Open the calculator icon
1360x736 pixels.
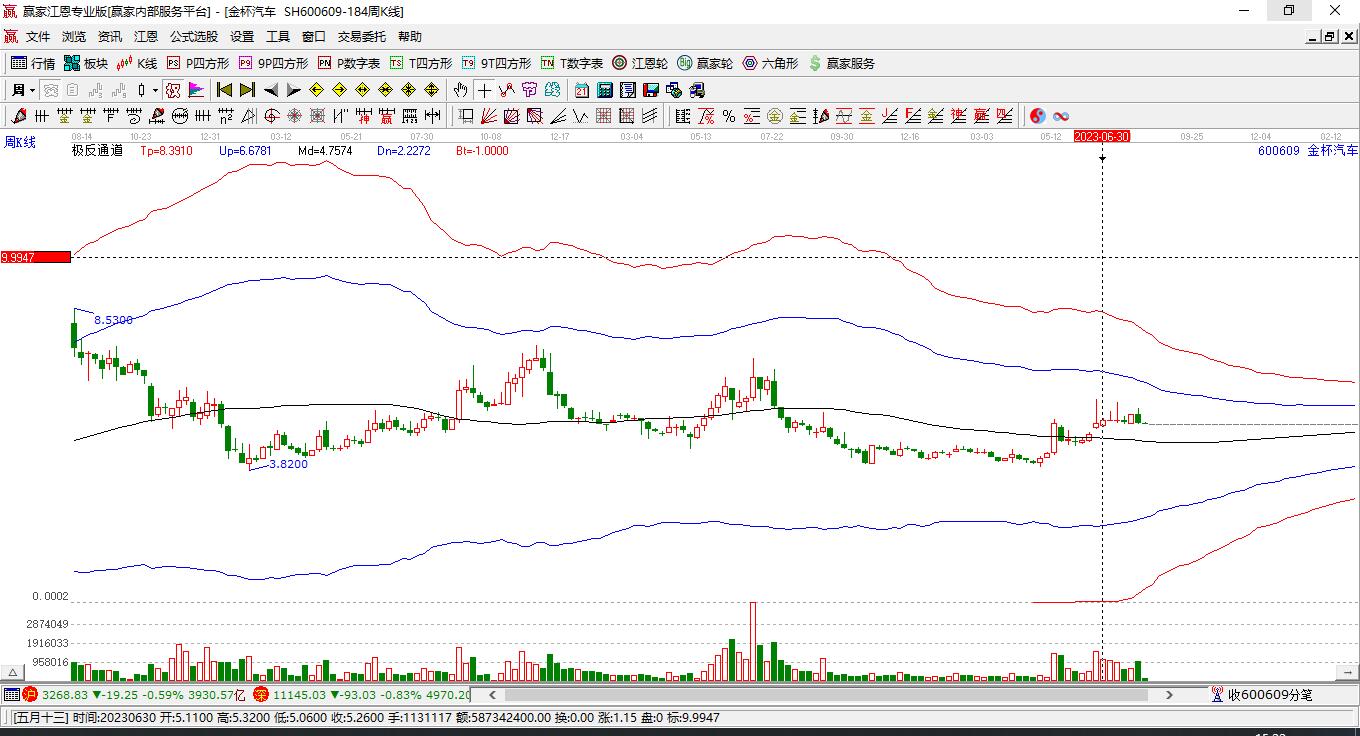point(604,90)
